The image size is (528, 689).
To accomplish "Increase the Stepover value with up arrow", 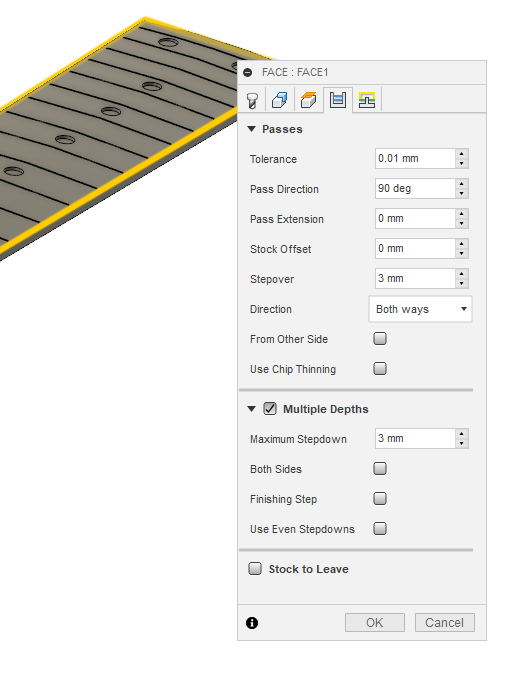I will [x=462, y=274].
